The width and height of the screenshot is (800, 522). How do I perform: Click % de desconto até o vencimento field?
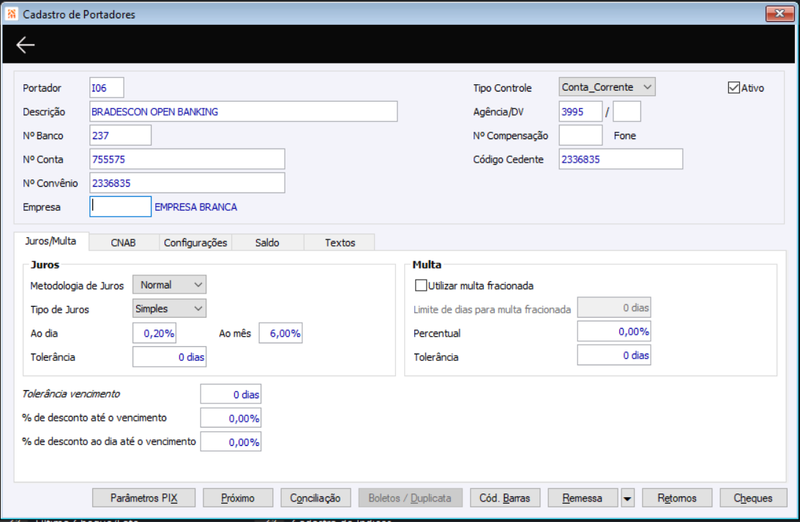(231, 418)
